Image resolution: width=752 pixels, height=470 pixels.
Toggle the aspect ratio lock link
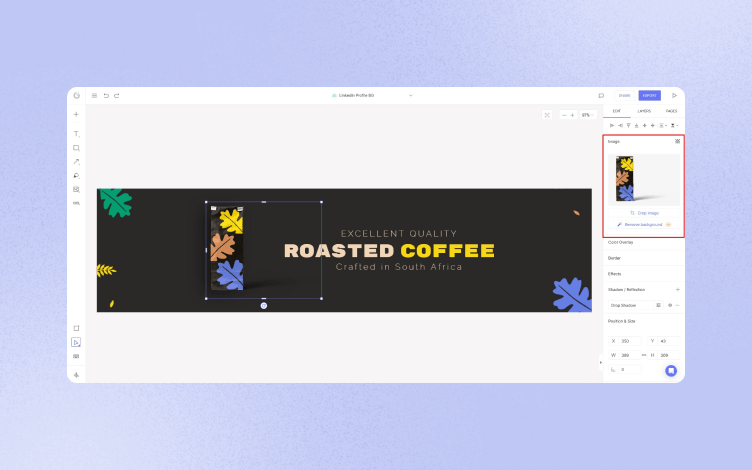[644, 355]
